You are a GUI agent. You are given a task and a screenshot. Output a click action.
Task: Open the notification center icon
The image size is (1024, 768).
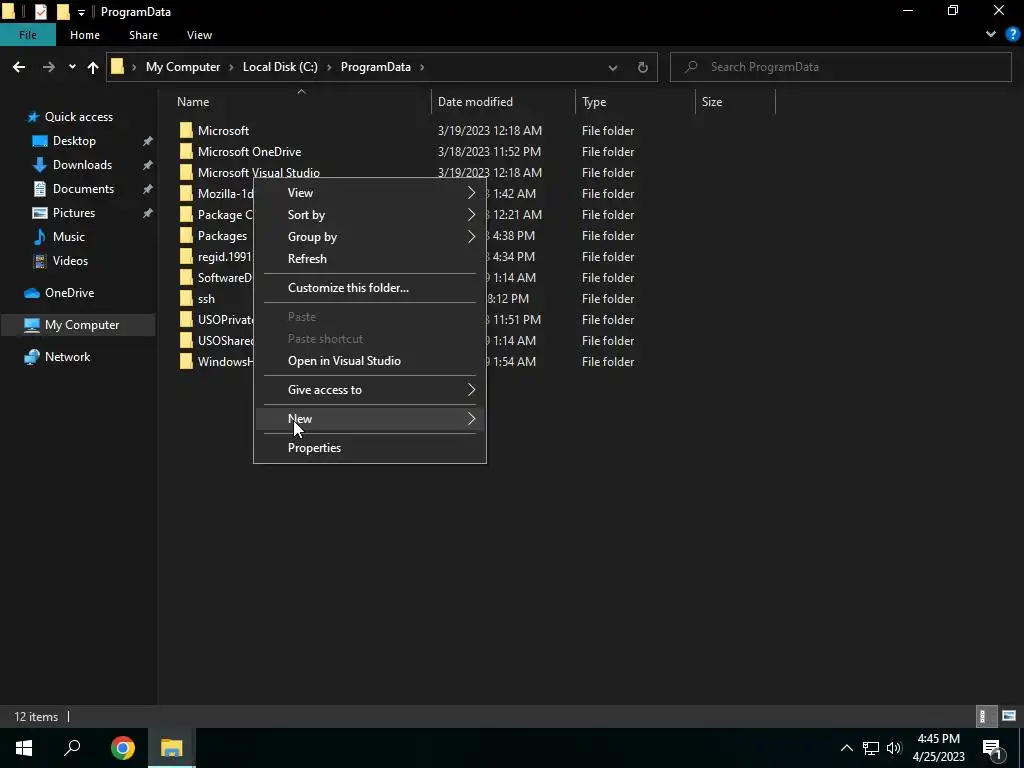pos(992,748)
